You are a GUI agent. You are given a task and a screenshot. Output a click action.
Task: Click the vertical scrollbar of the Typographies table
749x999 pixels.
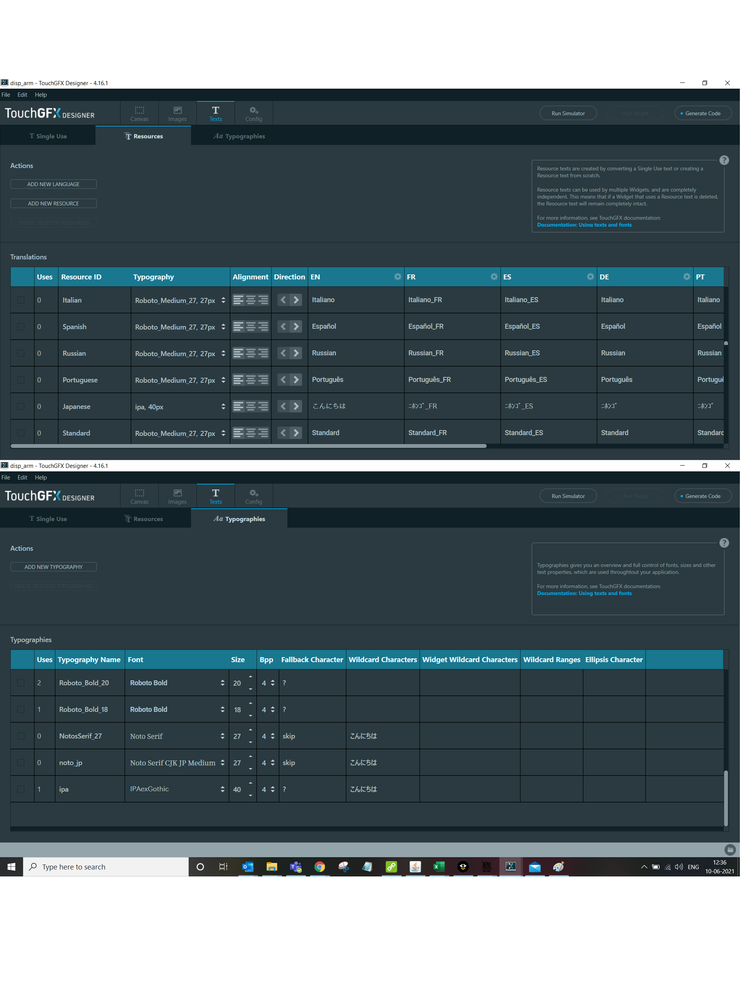click(725, 798)
